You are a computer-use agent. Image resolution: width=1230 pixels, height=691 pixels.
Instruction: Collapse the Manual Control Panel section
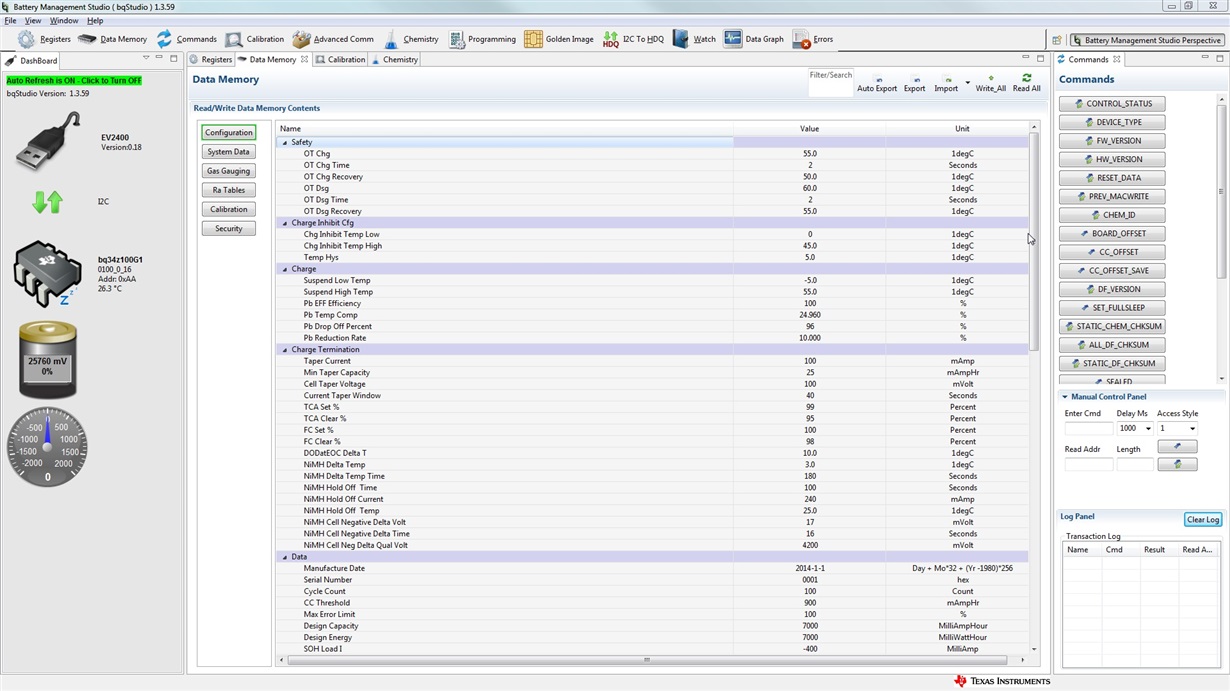coord(1064,397)
